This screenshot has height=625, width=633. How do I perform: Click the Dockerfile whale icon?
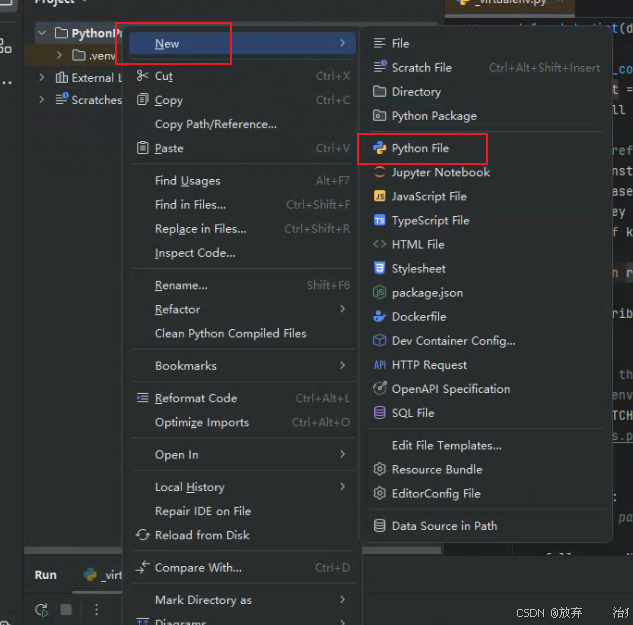(379, 316)
